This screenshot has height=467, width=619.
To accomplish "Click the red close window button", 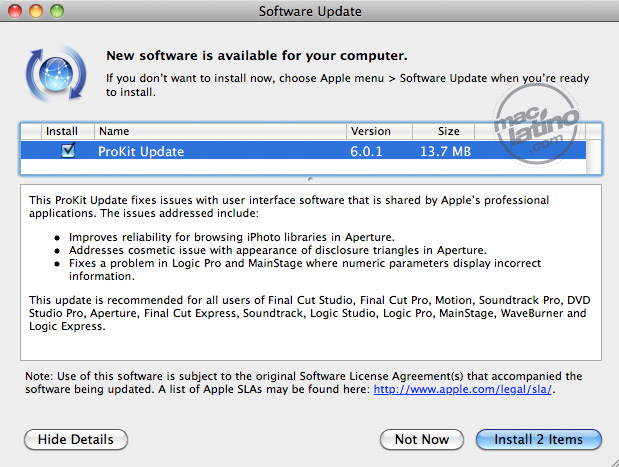I will tap(15, 11).
